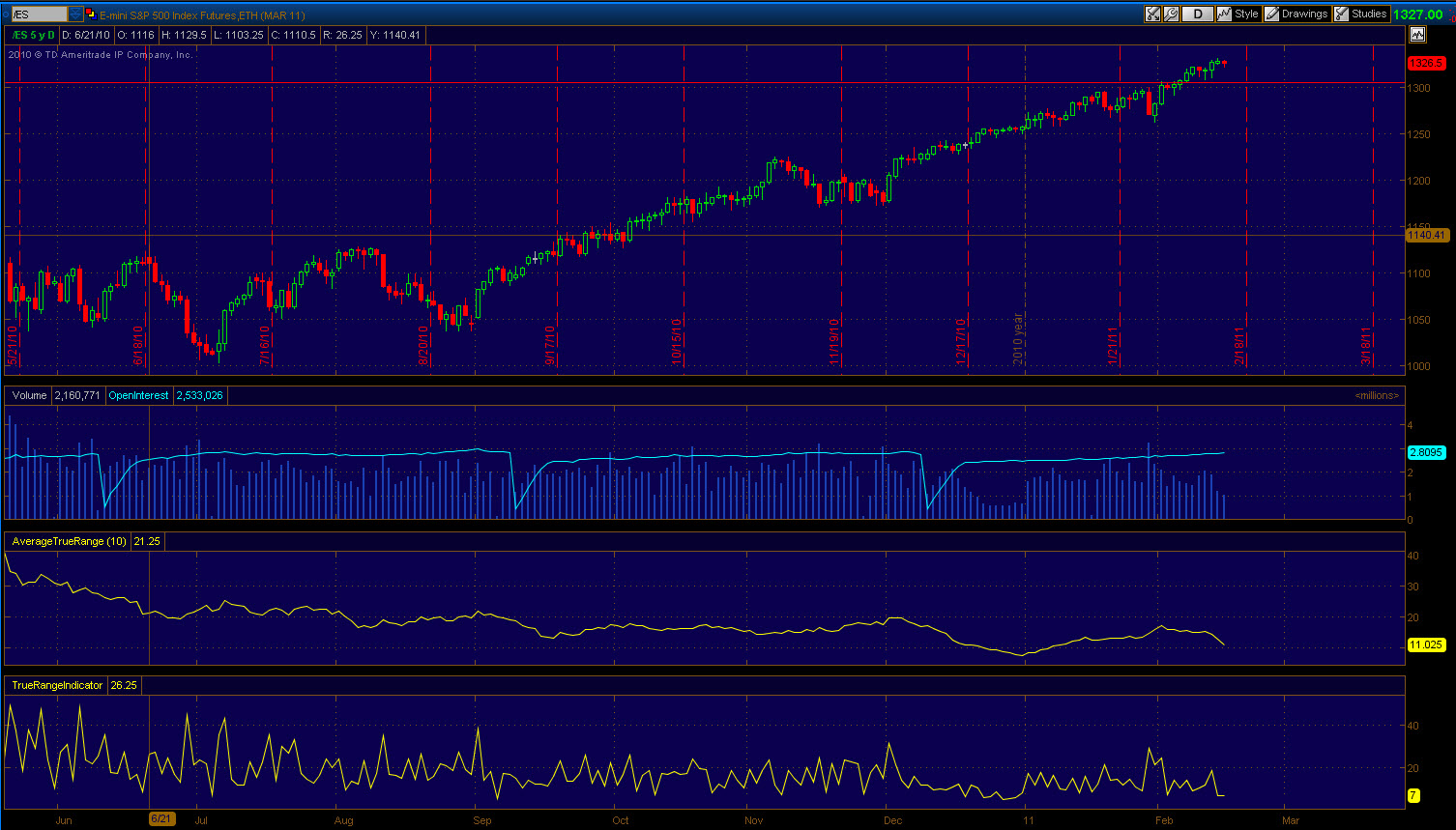
Task: Click the '2010 year' vertical marker label
Action: coord(1017,338)
